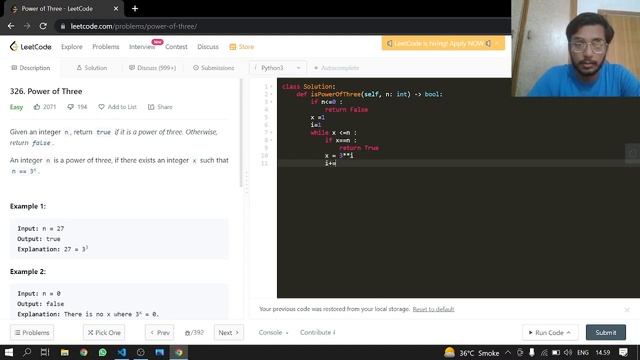Click the LeetCode is hiring banner
640x360 pixels.
(x=443, y=43)
